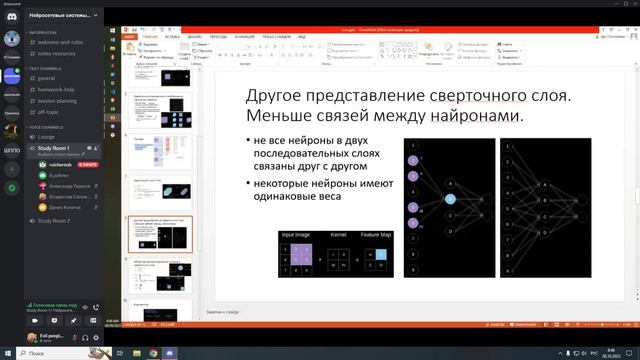Start an activity with the rocket icon

73,321
